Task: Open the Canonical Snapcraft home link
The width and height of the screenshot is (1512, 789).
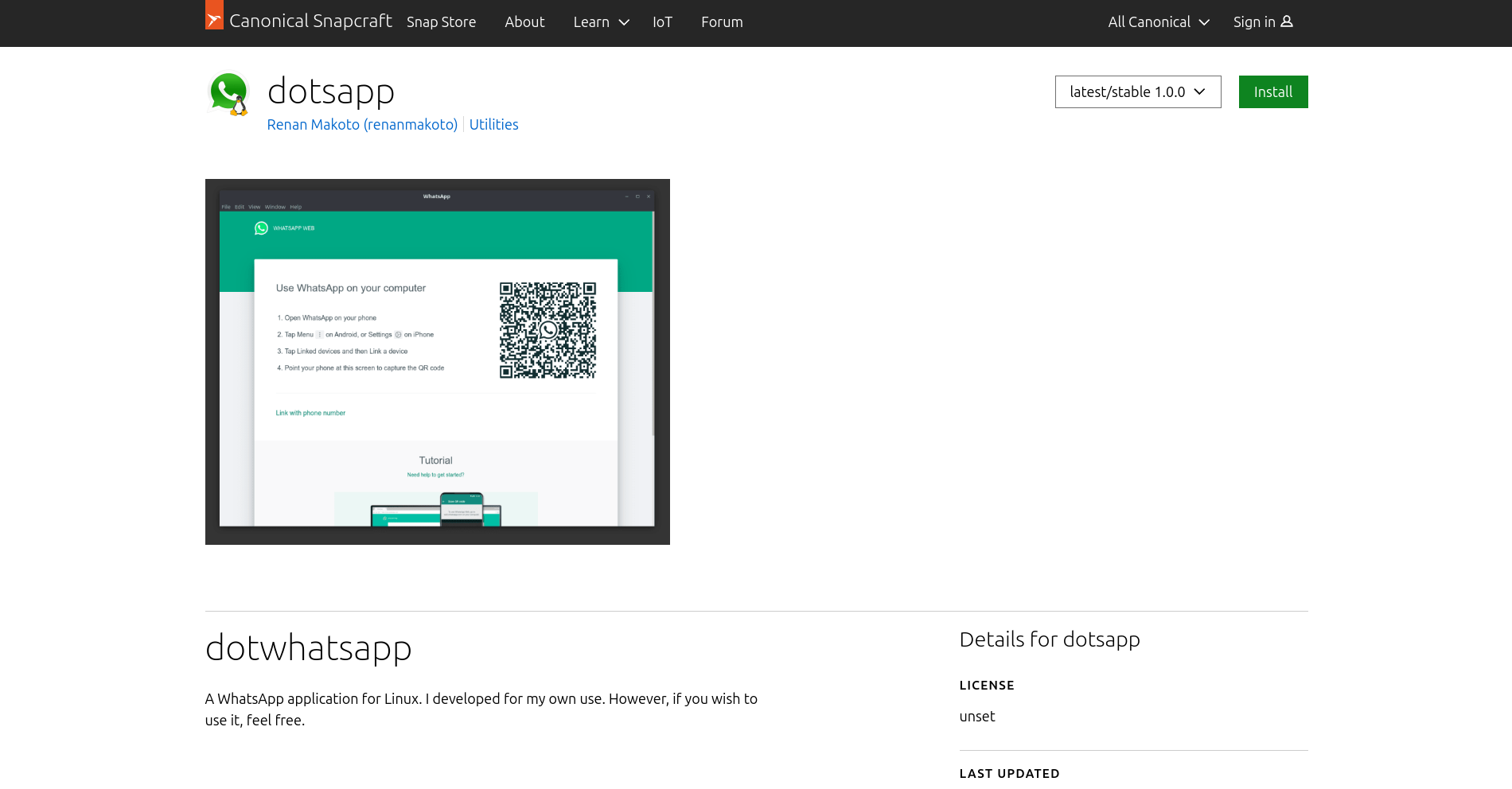Action: tap(298, 21)
